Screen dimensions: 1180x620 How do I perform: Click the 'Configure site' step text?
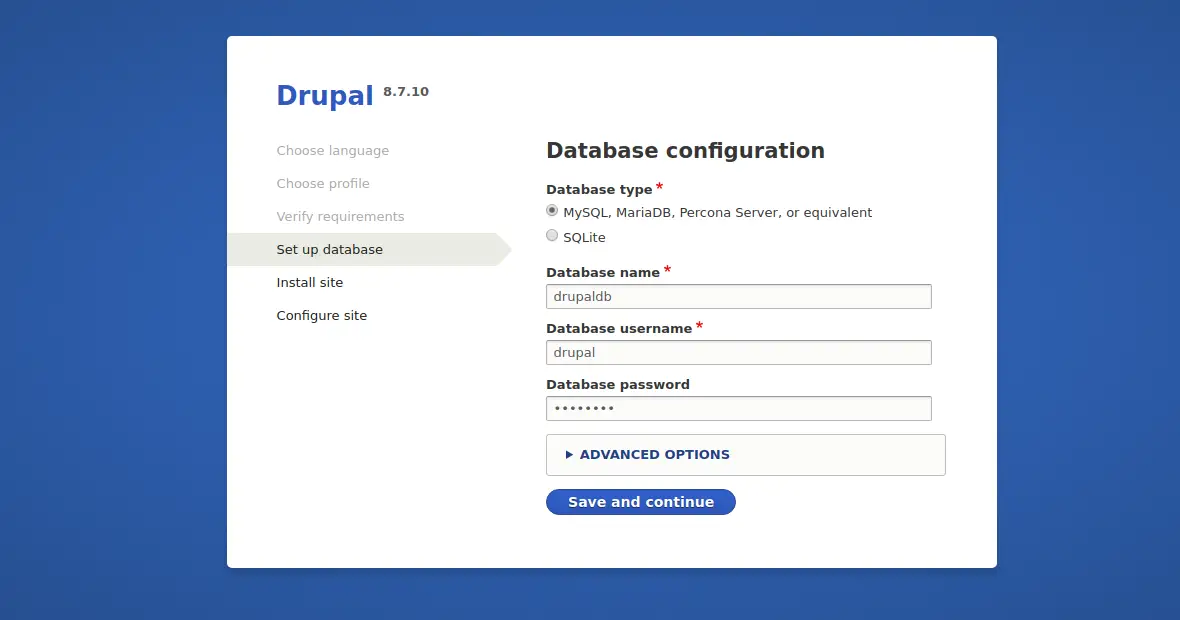(x=321, y=315)
